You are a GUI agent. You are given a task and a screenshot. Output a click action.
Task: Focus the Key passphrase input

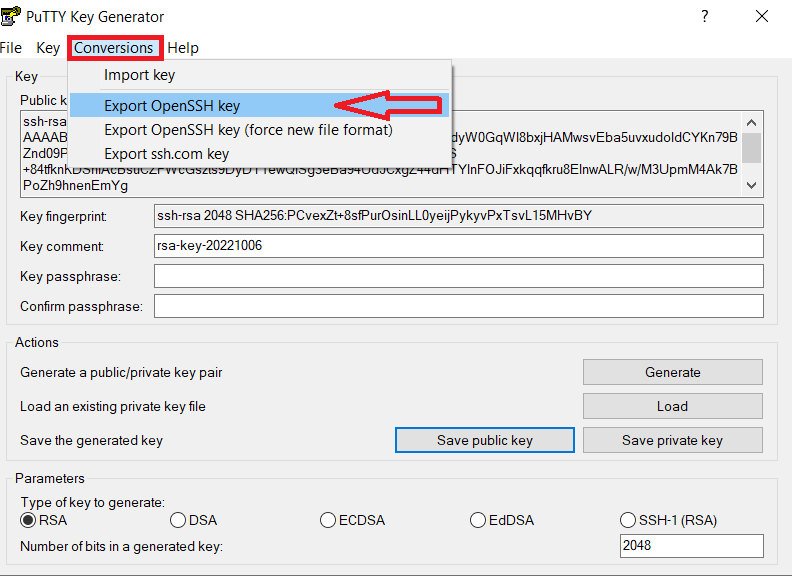459,276
